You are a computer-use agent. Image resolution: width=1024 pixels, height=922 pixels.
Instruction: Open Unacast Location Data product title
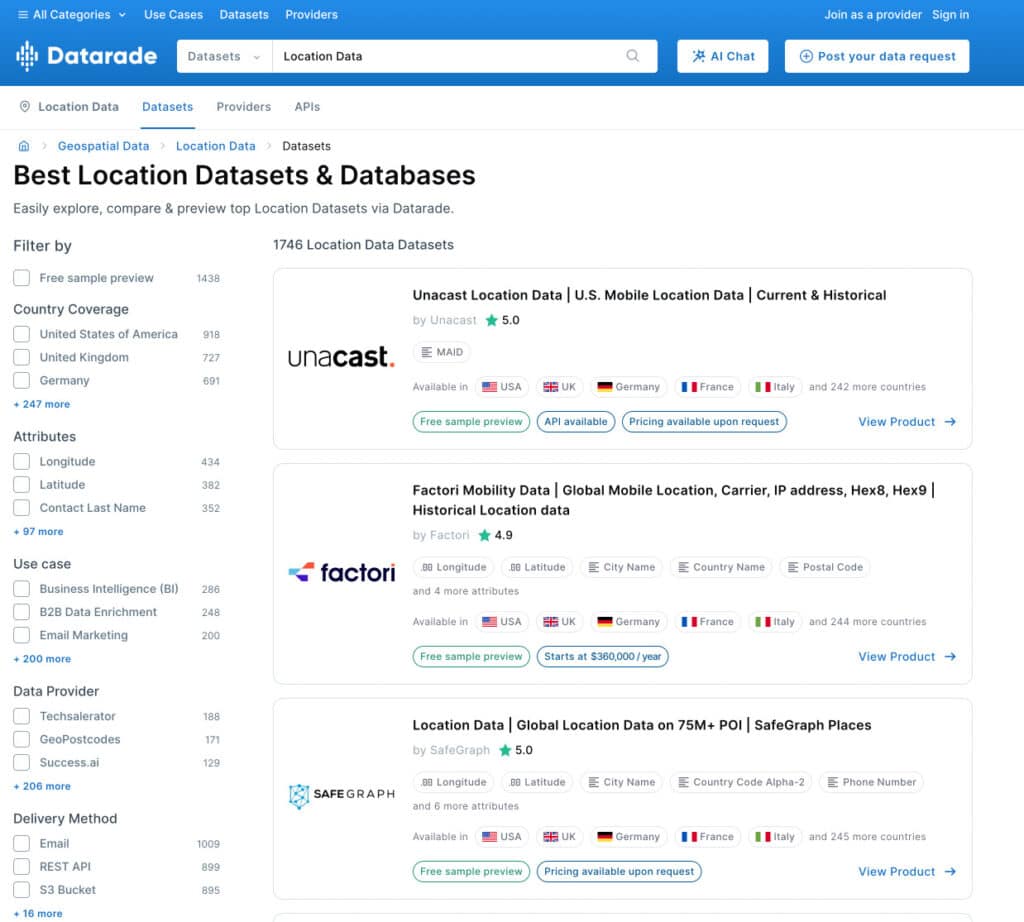click(x=649, y=295)
